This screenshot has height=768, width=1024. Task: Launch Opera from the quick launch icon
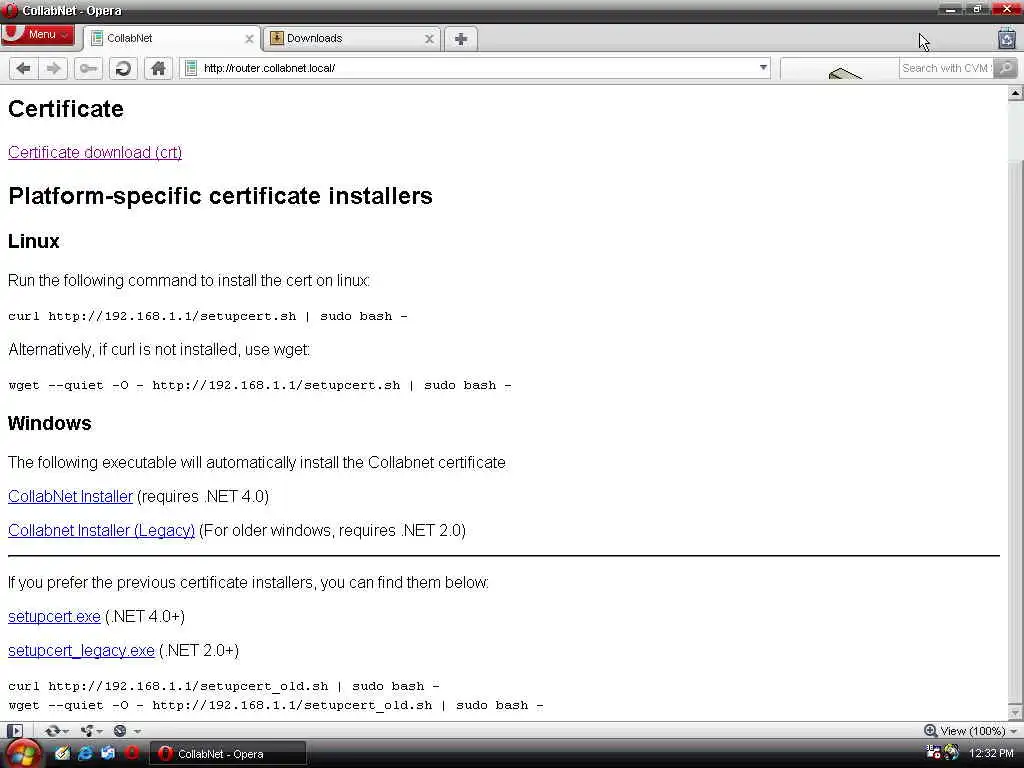[131, 754]
